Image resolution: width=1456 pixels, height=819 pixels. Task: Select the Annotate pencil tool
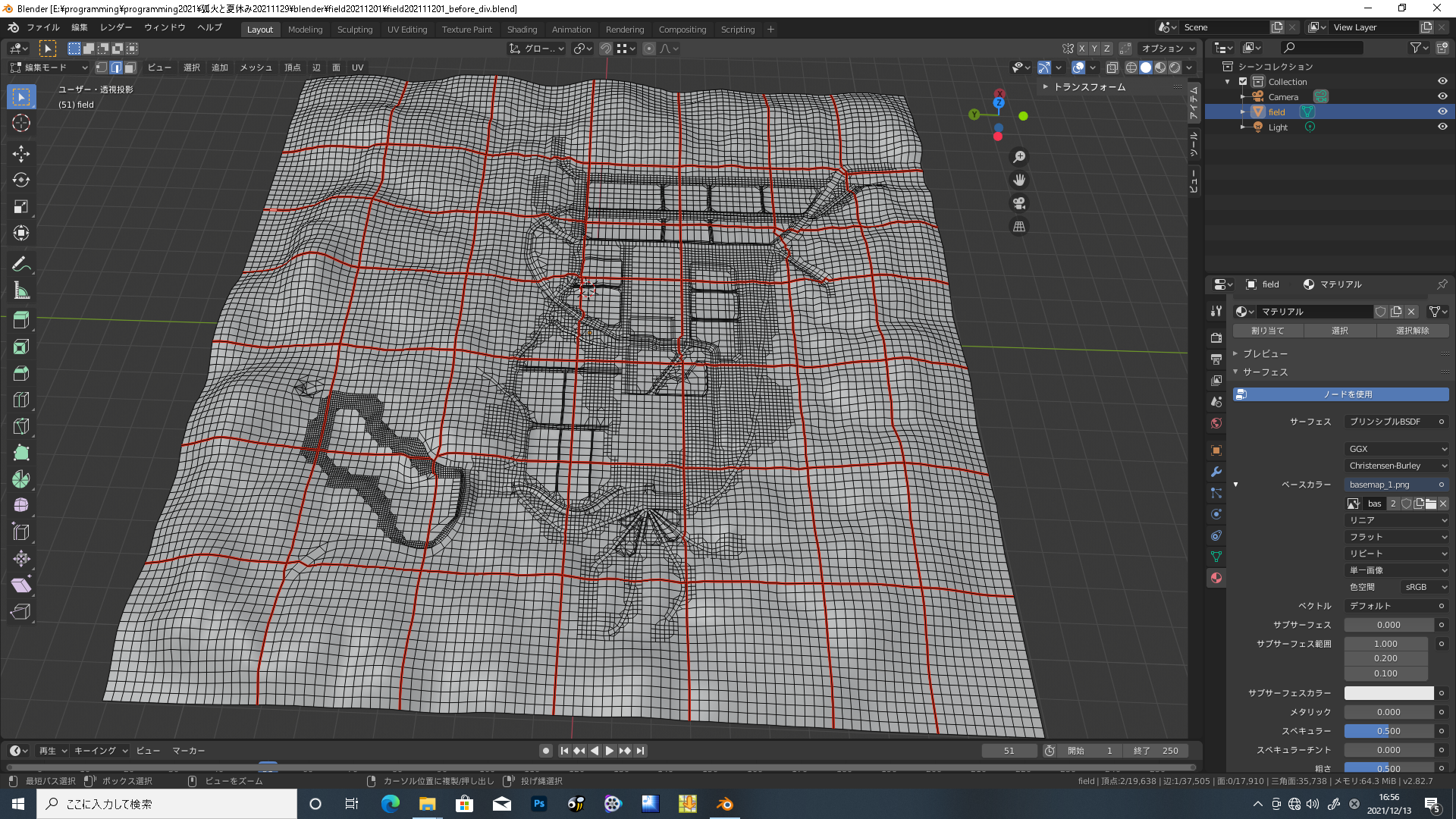(x=21, y=265)
